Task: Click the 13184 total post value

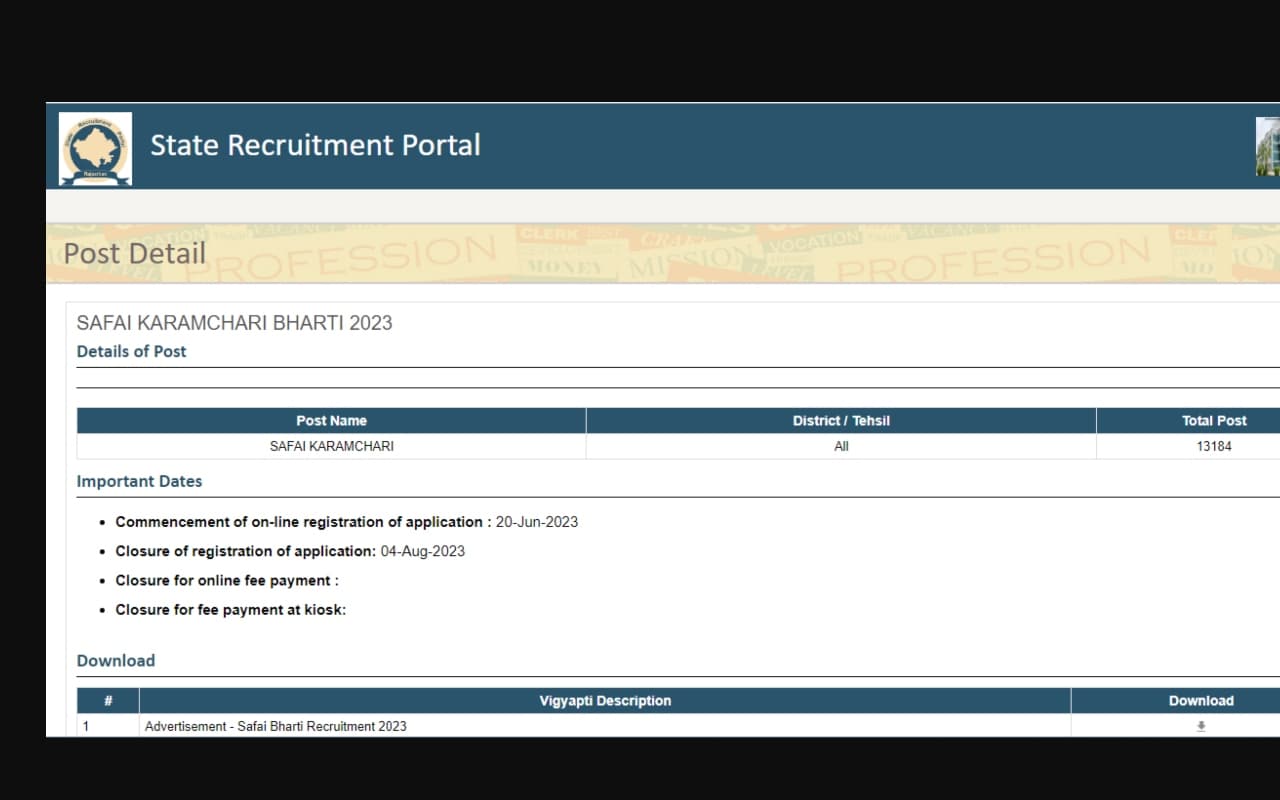Action: 1214,446
